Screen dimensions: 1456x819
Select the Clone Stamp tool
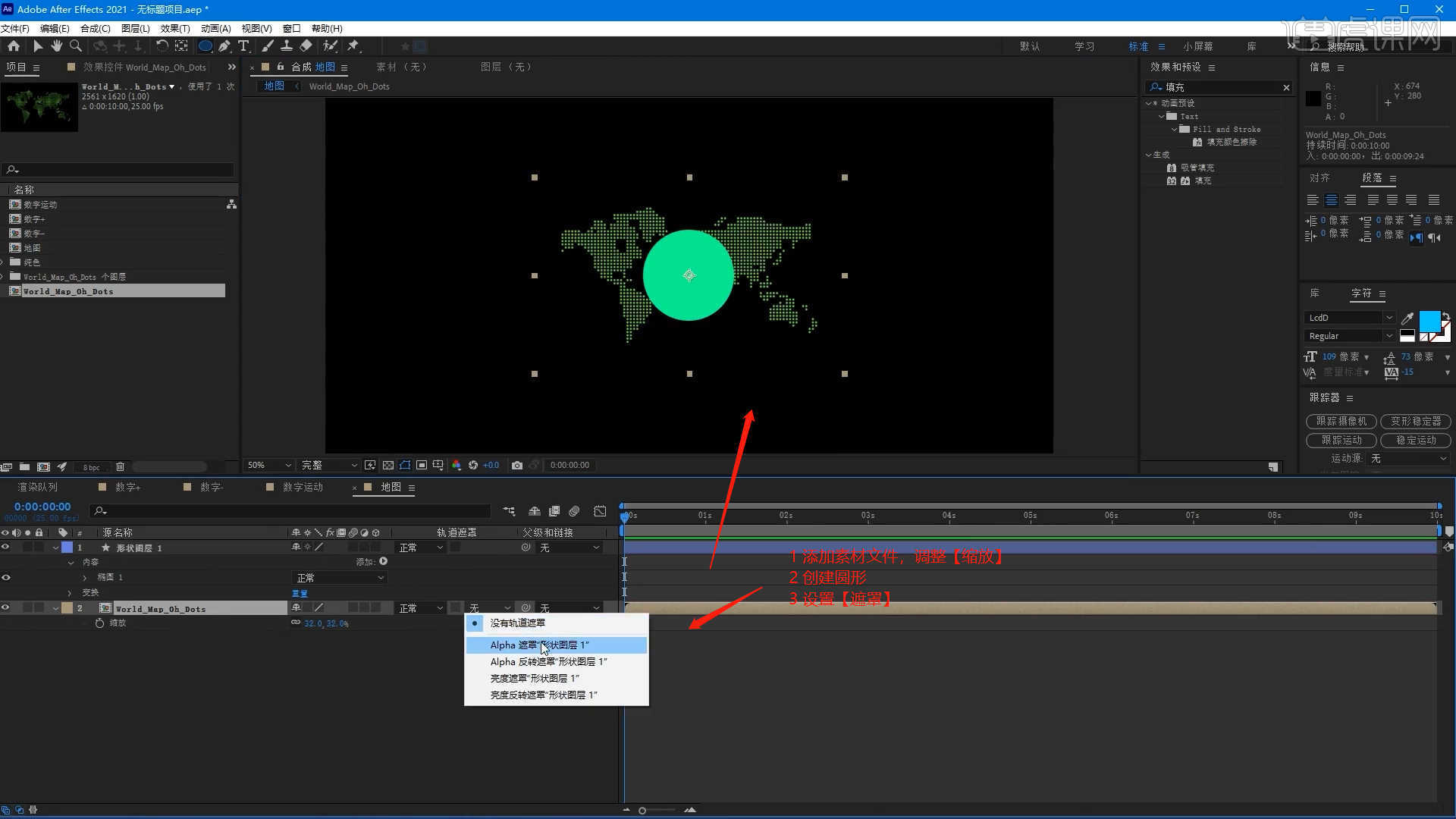click(287, 46)
